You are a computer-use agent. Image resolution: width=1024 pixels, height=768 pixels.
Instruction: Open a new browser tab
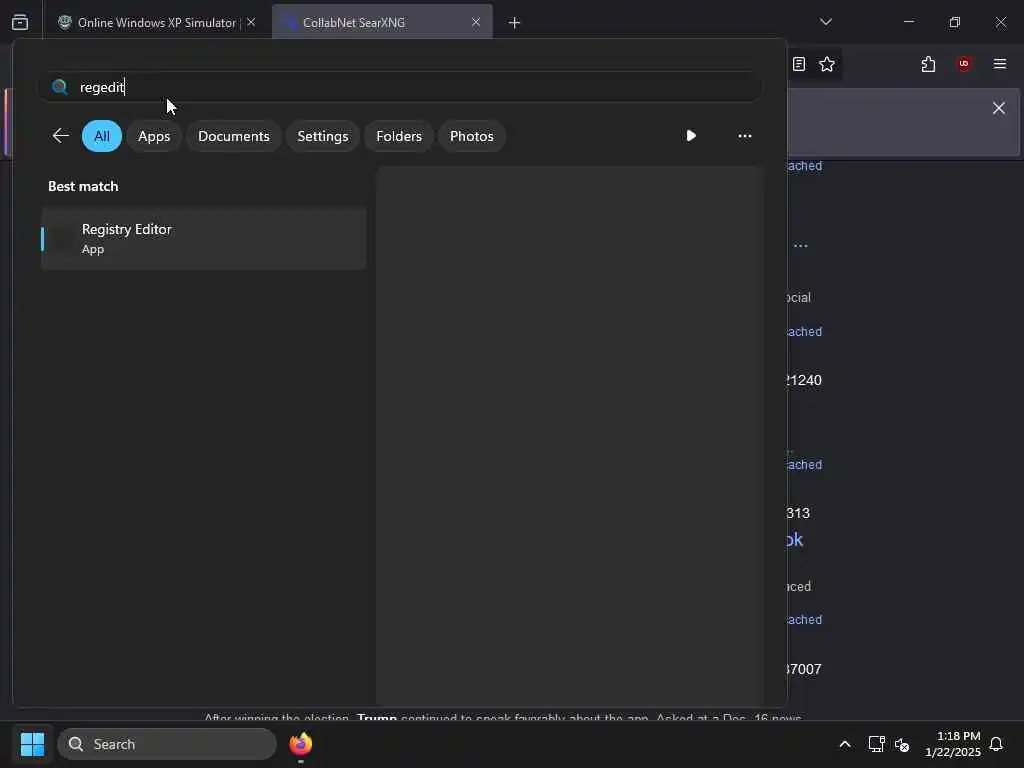(514, 23)
